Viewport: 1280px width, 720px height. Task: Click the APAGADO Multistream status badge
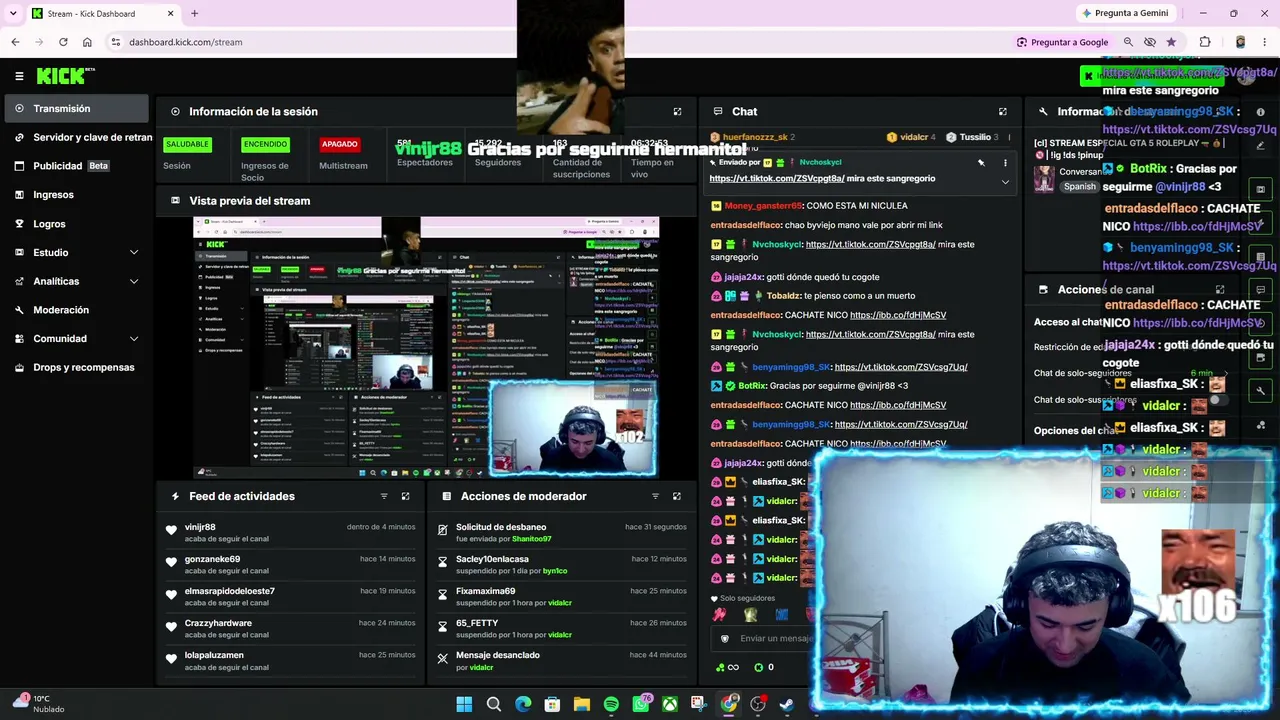pos(339,144)
